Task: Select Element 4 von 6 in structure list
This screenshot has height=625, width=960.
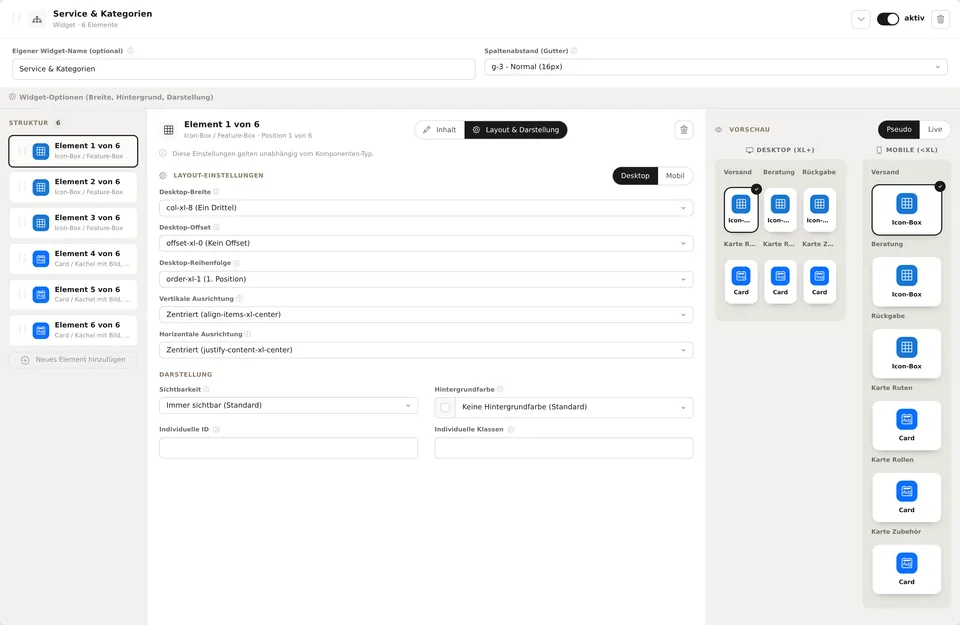Action: pyautogui.click(x=73, y=258)
